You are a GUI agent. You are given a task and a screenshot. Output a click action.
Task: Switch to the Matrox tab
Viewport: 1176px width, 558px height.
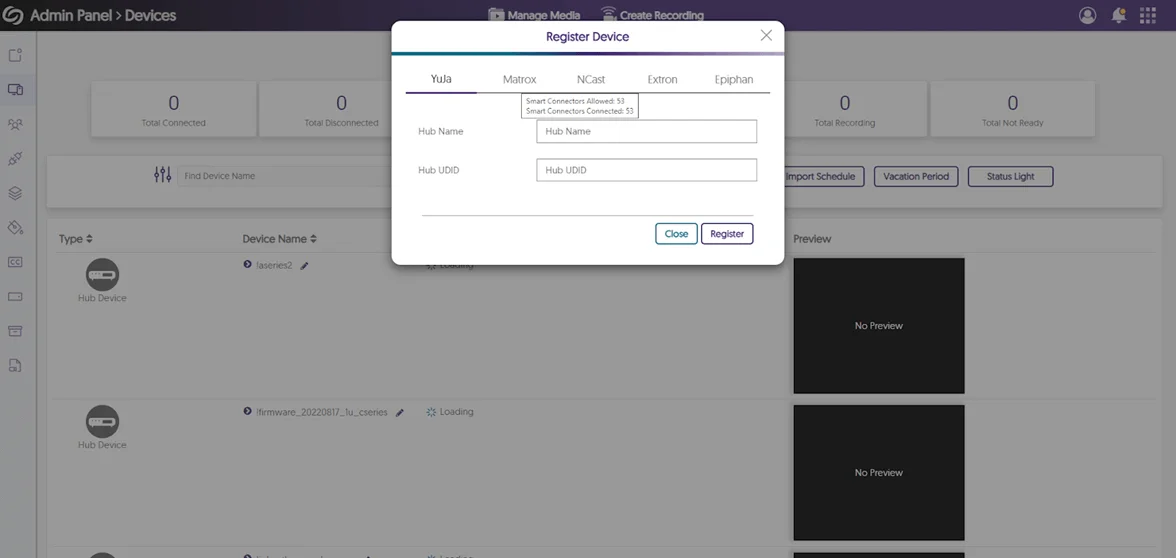pos(520,79)
